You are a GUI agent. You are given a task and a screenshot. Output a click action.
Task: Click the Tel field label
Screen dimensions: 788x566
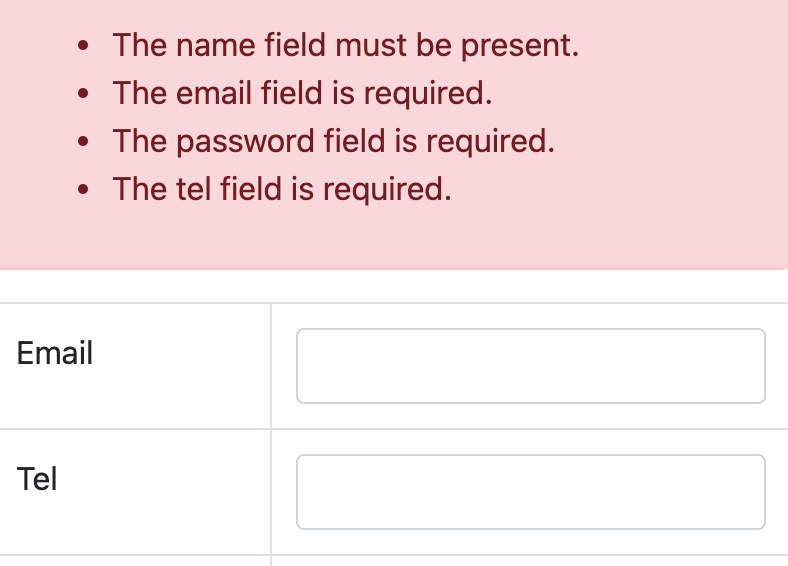(37, 479)
